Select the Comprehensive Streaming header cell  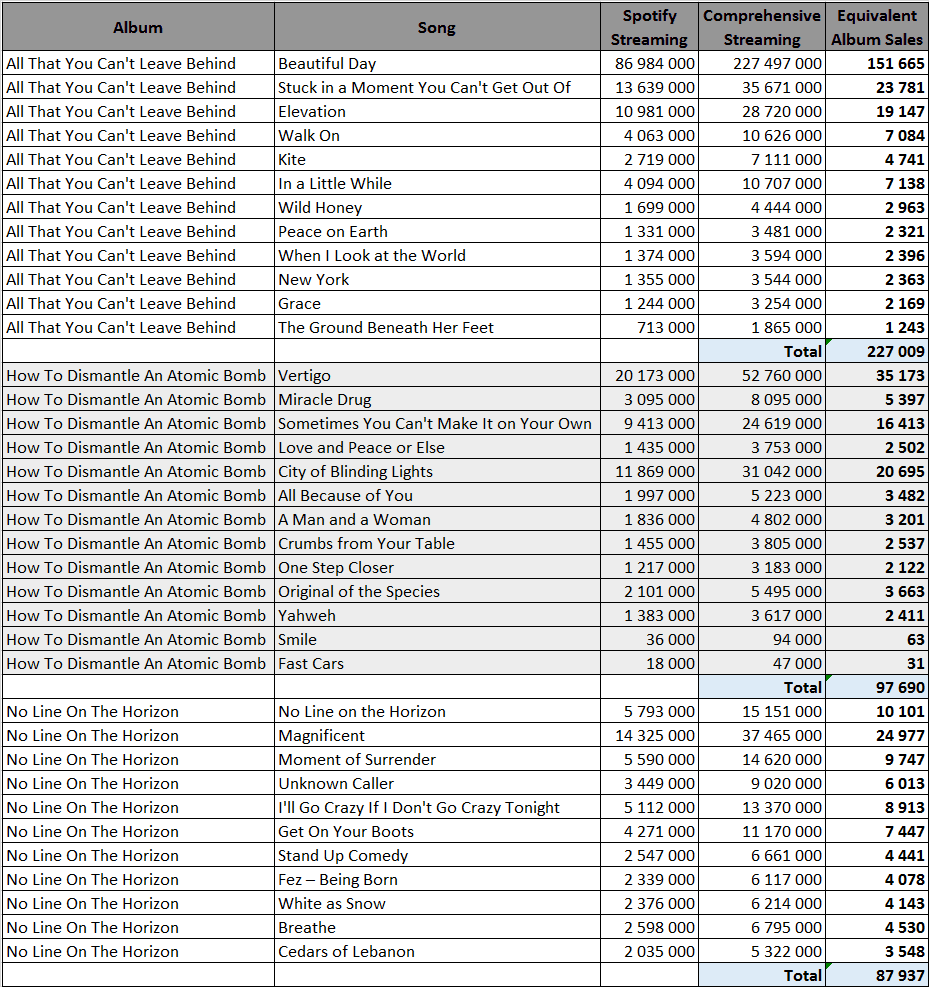762,27
